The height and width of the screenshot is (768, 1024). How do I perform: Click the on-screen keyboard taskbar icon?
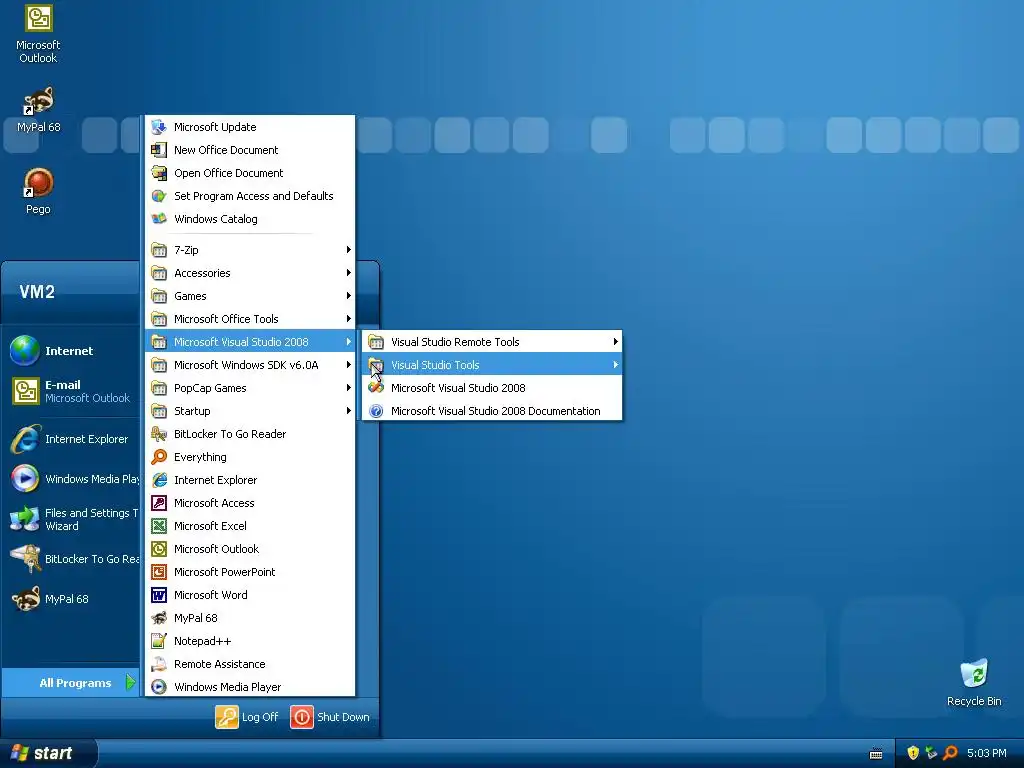tap(876, 754)
